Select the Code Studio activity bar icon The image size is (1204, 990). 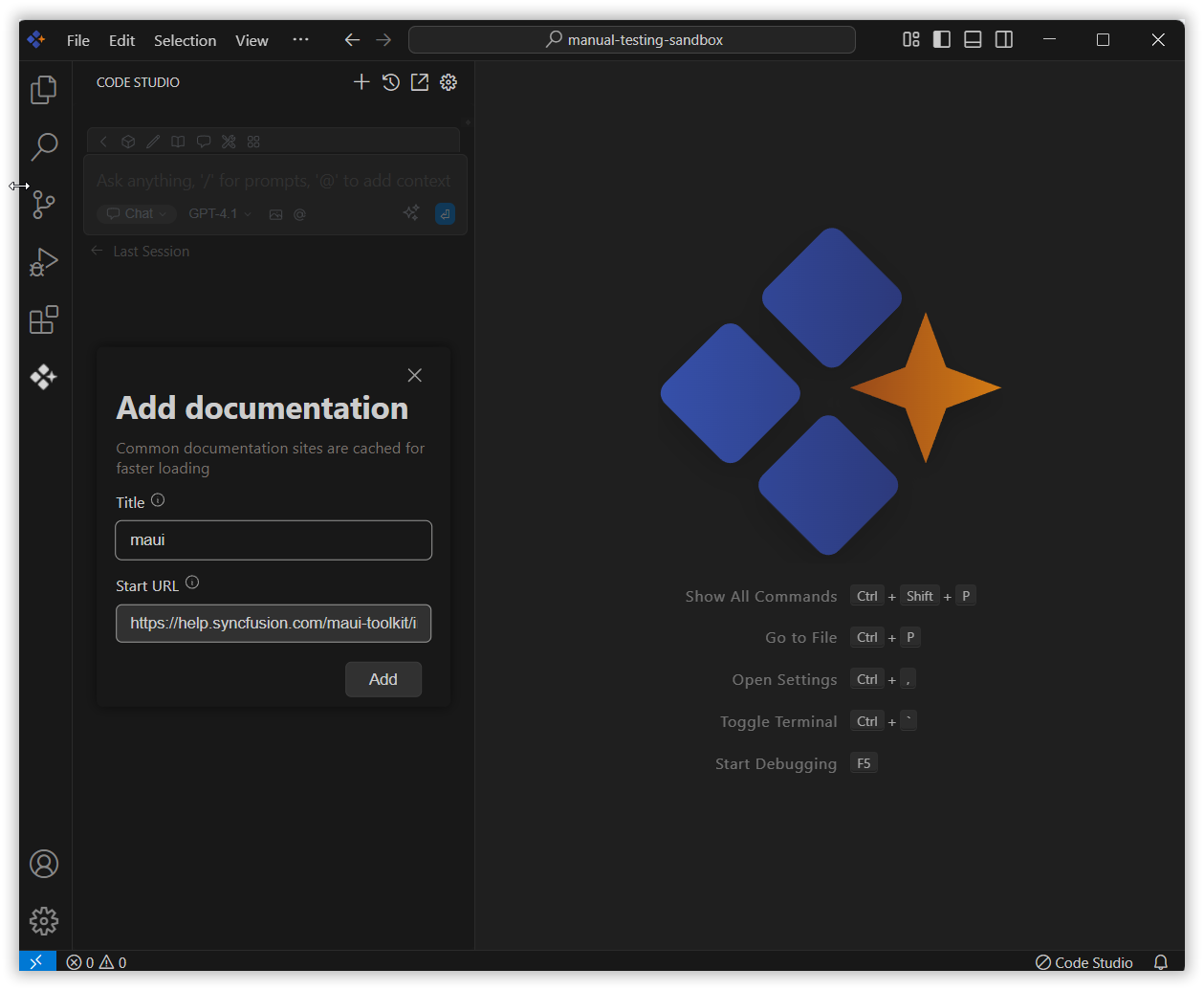[44, 377]
